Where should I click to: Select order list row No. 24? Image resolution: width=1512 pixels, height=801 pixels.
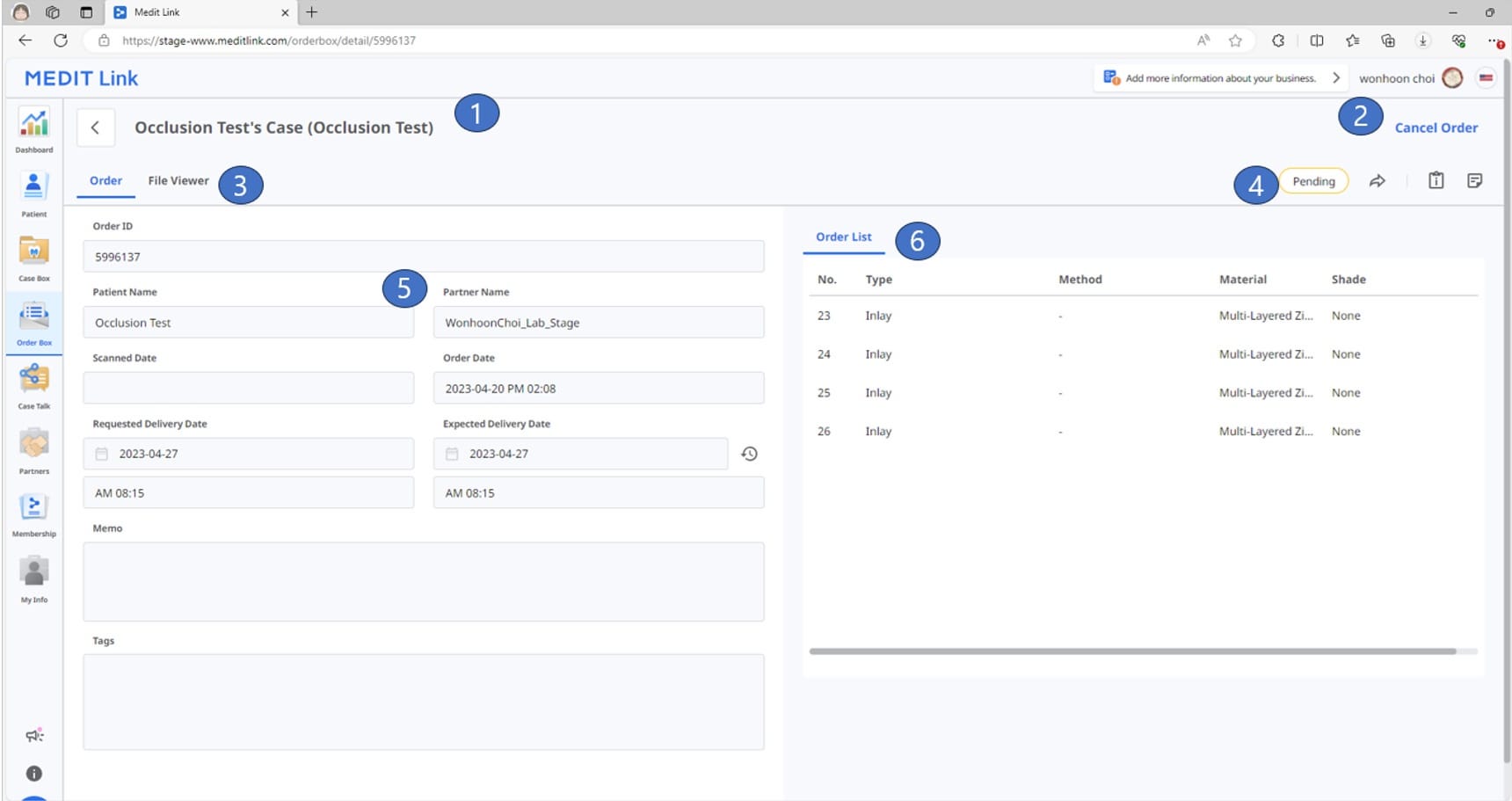pyautogui.click(x=1143, y=354)
